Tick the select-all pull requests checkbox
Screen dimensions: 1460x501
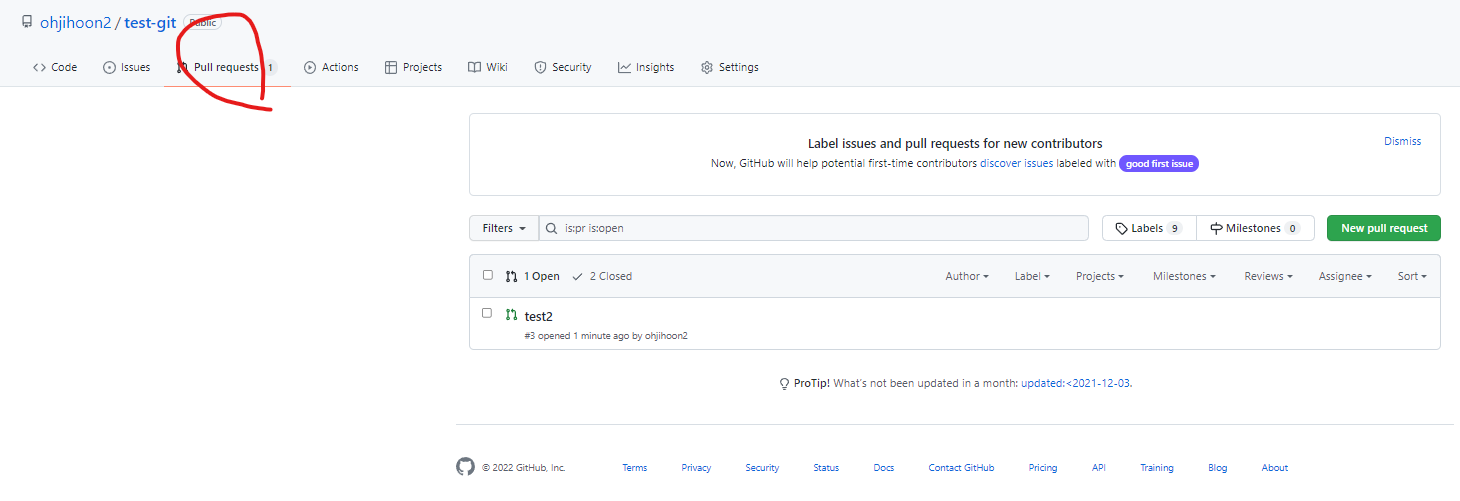[x=488, y=275]
